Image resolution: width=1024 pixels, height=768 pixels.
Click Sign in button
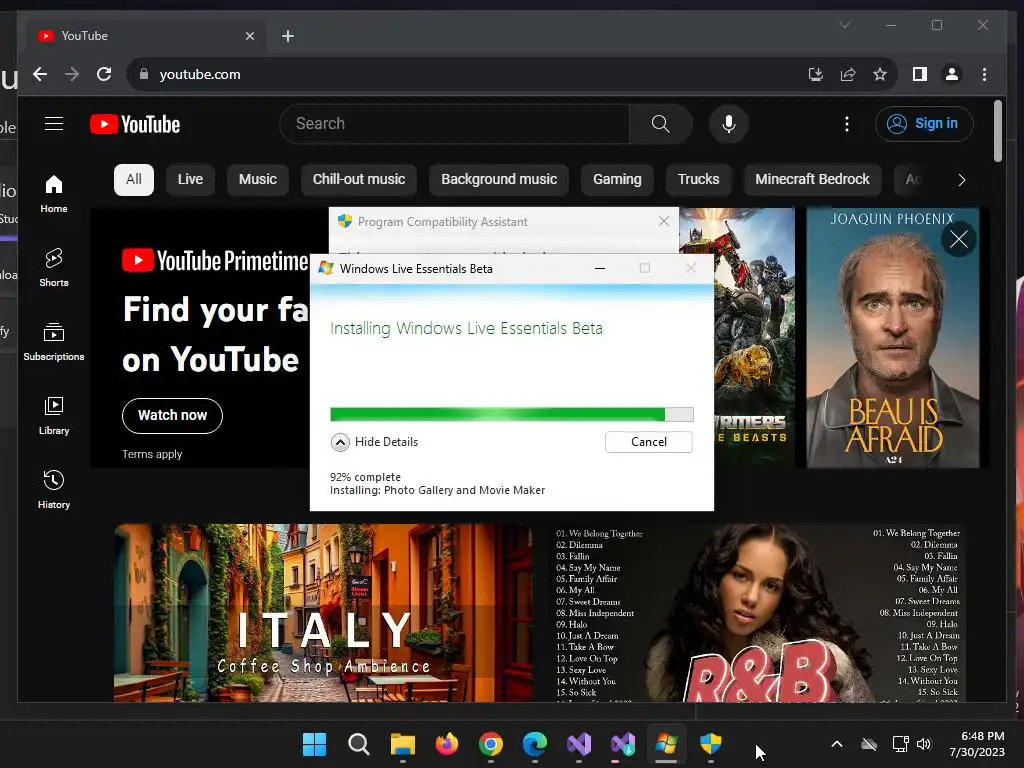(924, 123)
